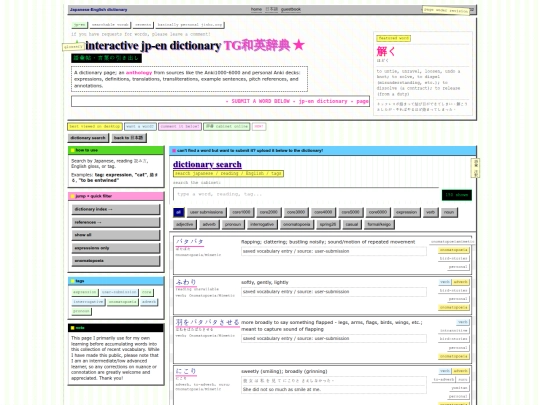
Task: Click the 'best viewed on desktop' badge
Action: coord(95,126)
